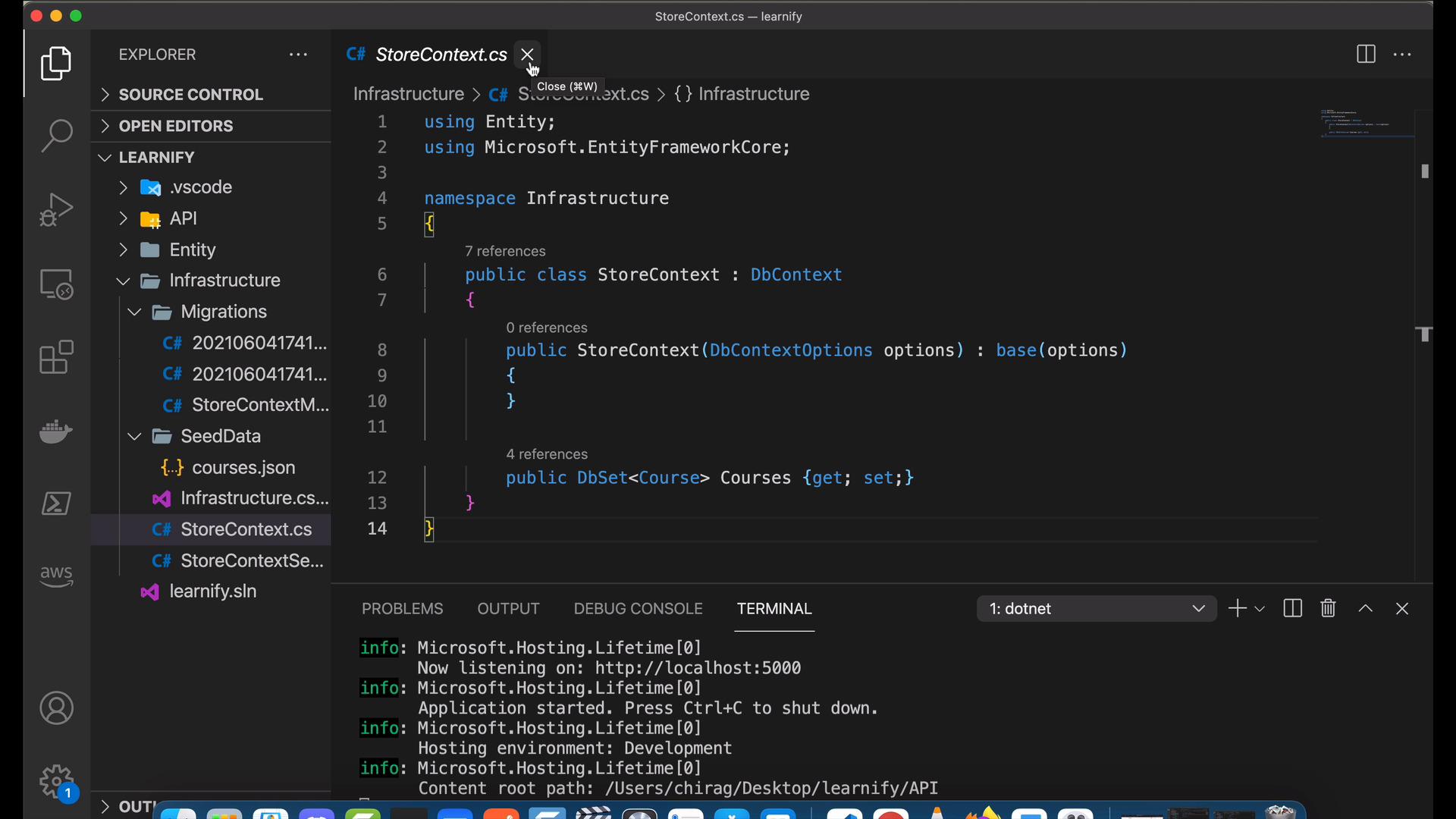
Task: Kill terminal with the trash icon
Action: (1328, 608)
